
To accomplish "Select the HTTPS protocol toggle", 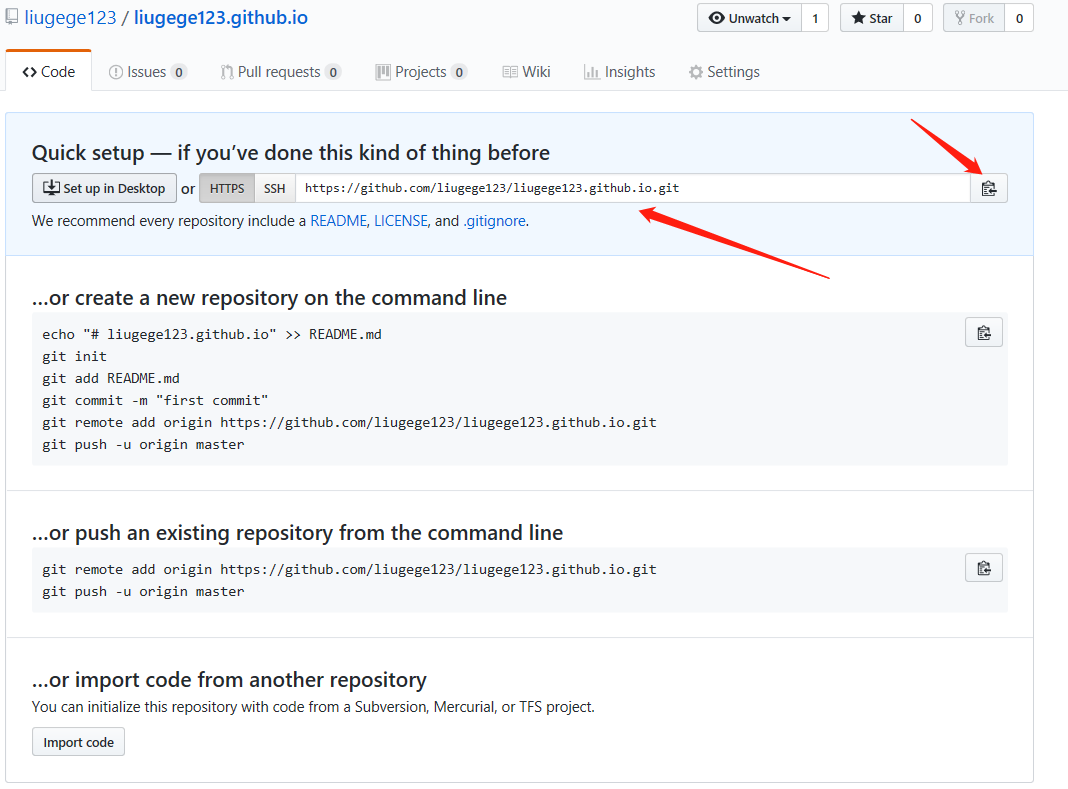I will point(227,188).
